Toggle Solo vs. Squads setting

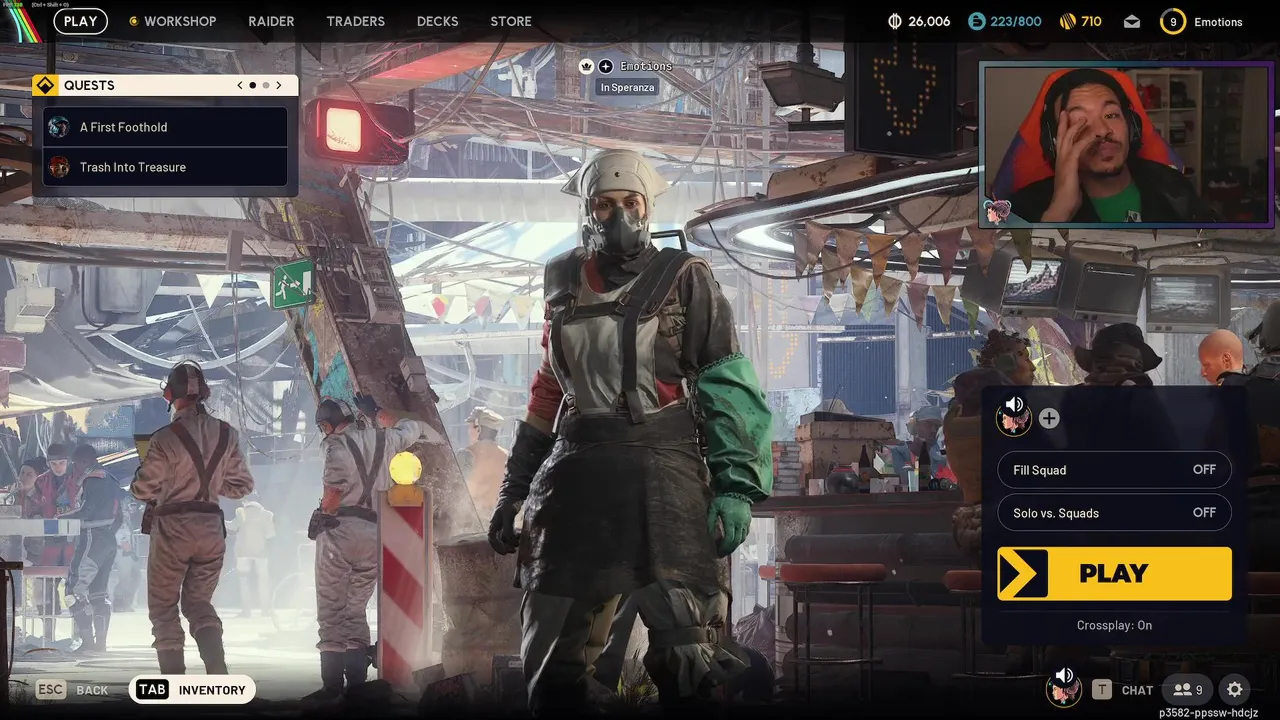[1114, 513]
